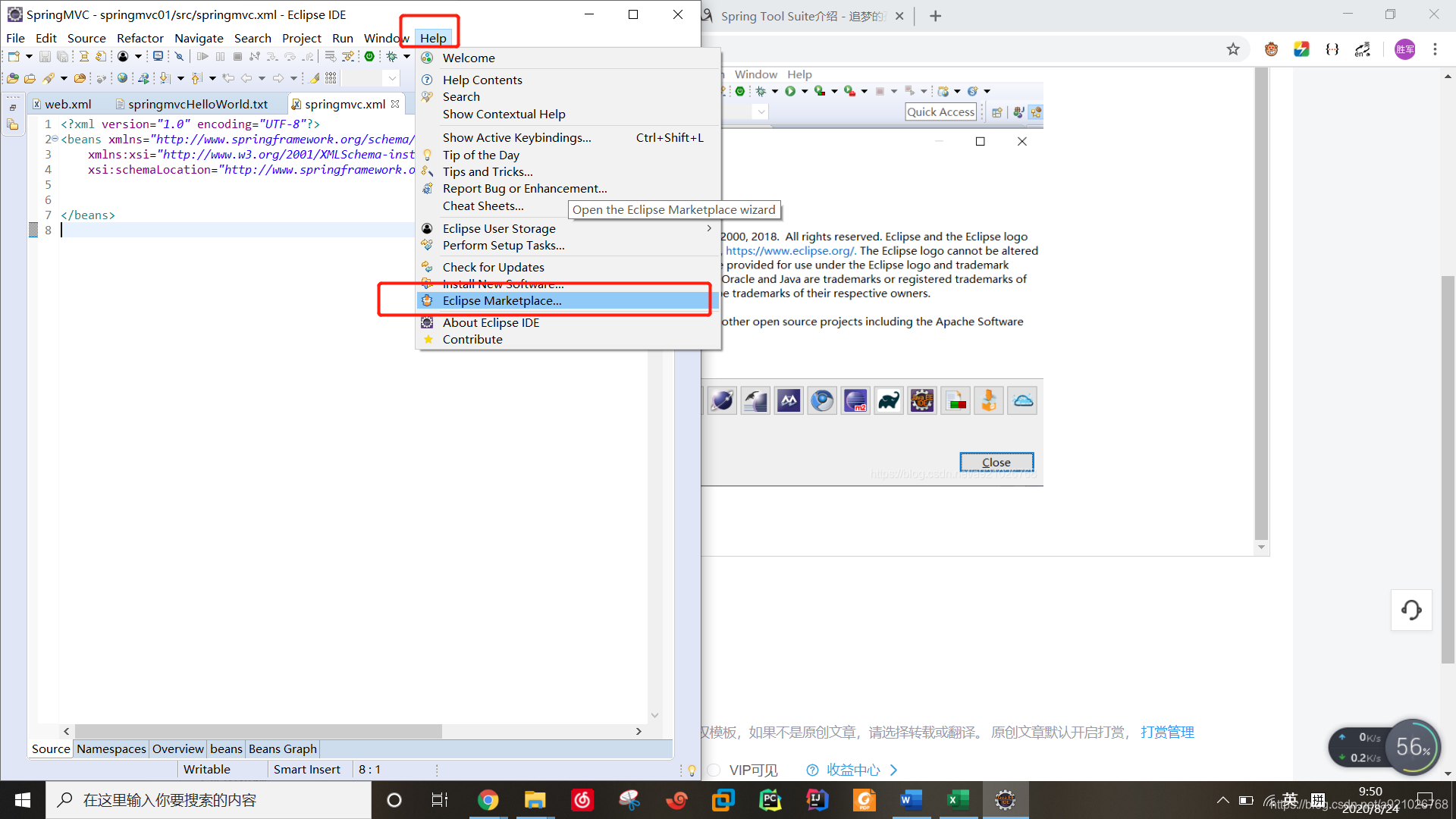This screenshot has width=1456, height=819.
Task: Switch to the web.xml editor tab
Action: coord(67,104)
